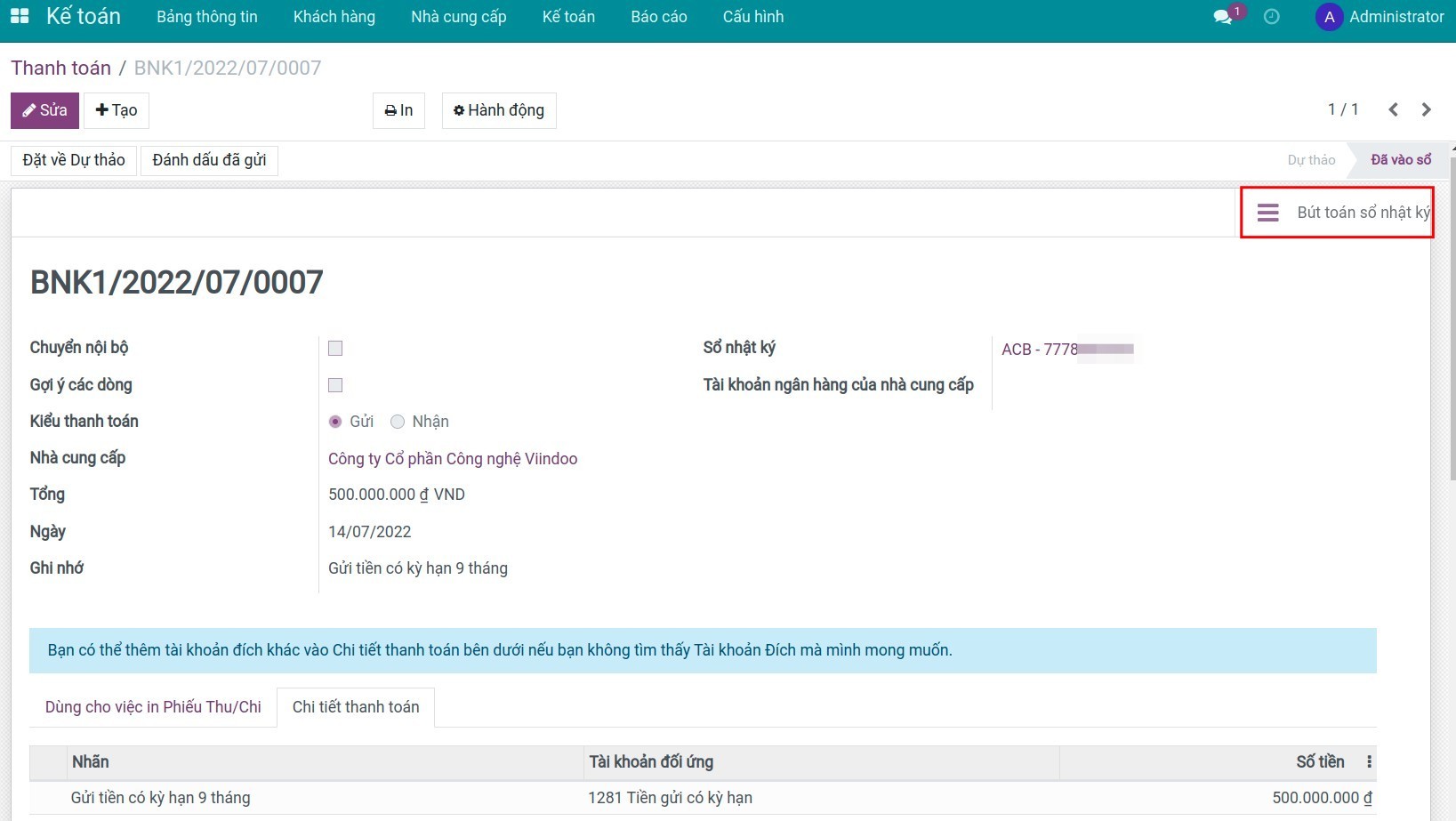Viewport: 1456px width, 821px height.
Task: Click the Thanh toán breadcrumb
Action: pos(60,68)
